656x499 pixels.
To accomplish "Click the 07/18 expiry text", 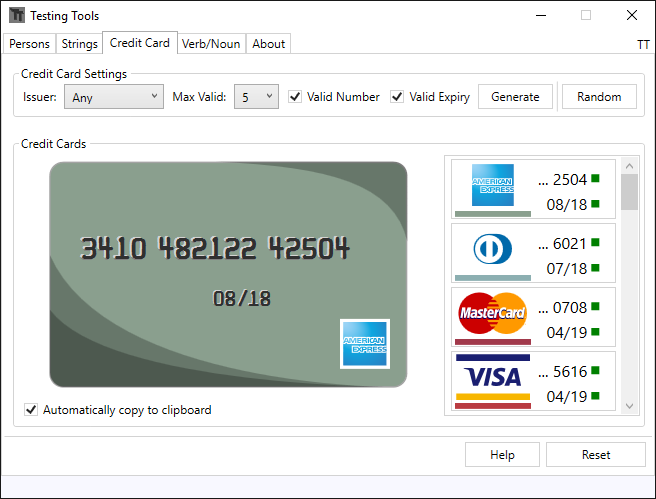I will coord(567,269).
